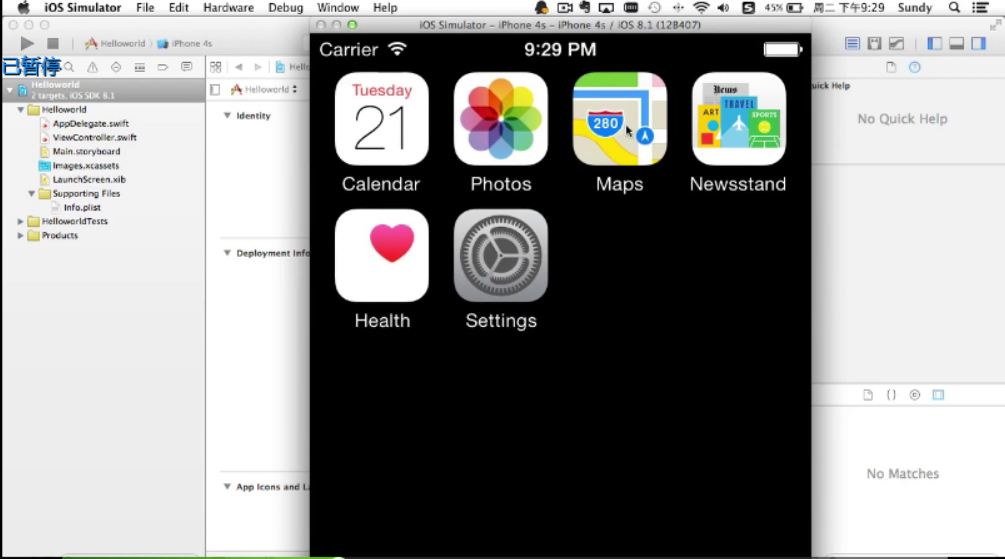Go forward in Xcode editor history
This screenshot has width=1005, height=559.
tap(258, 67)
